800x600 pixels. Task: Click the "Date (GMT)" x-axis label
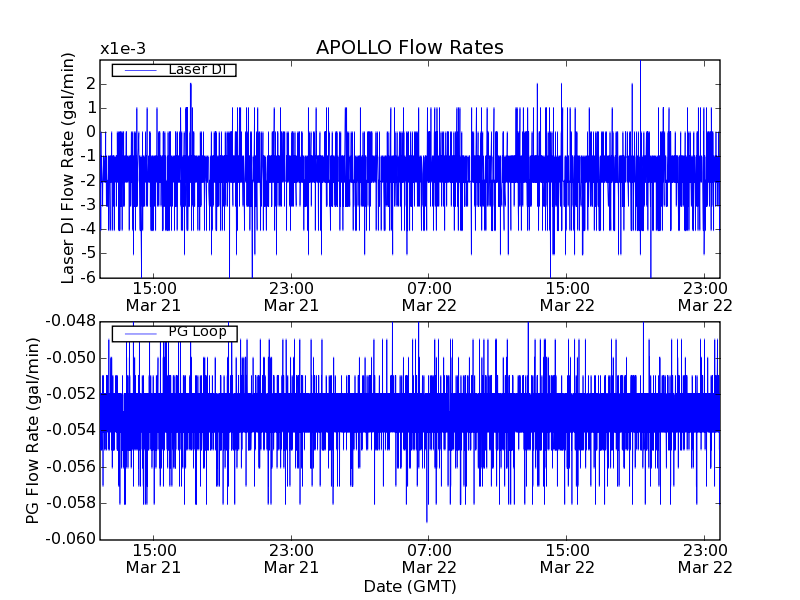409,586
